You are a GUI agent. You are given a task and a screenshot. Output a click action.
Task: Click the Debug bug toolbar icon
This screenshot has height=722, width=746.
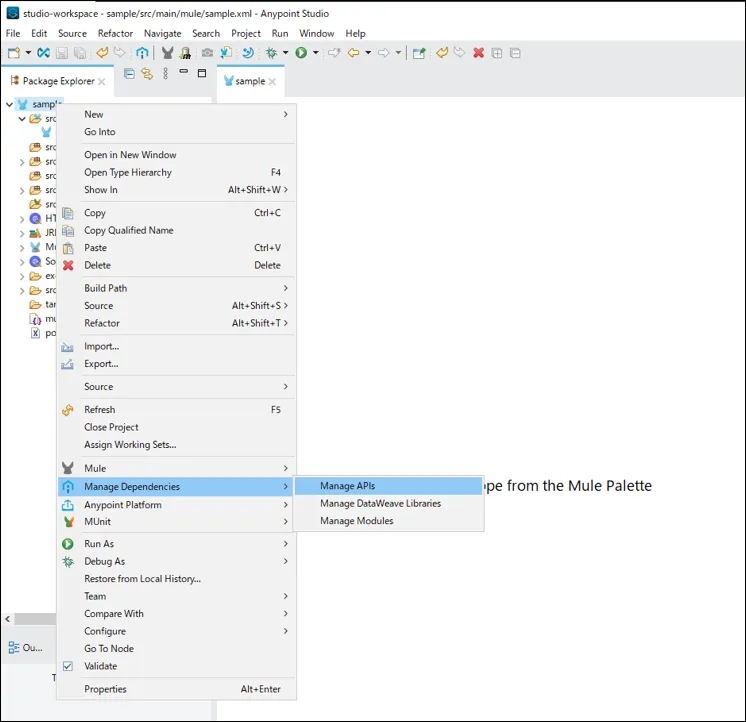pyautogui.click(x=271, y=53)
